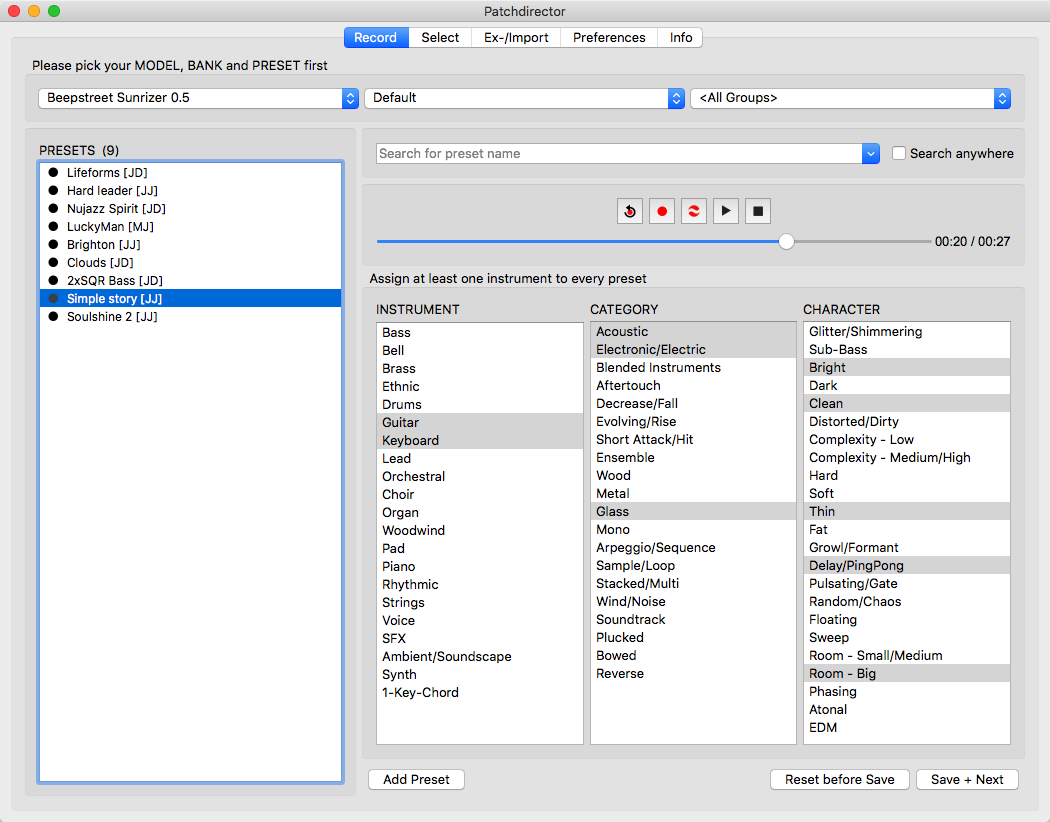This screenshot has height=822, width=1050.
Task: Click the Add Preset button
Action: pos(417,779)
